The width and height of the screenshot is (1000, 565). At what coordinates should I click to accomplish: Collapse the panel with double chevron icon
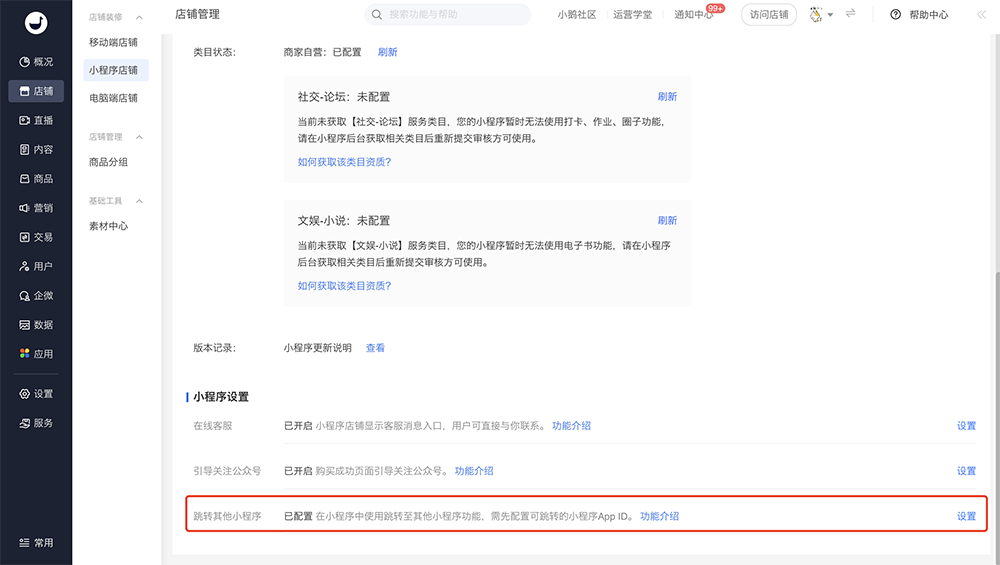pyautogui.click(x=982, y=15)
